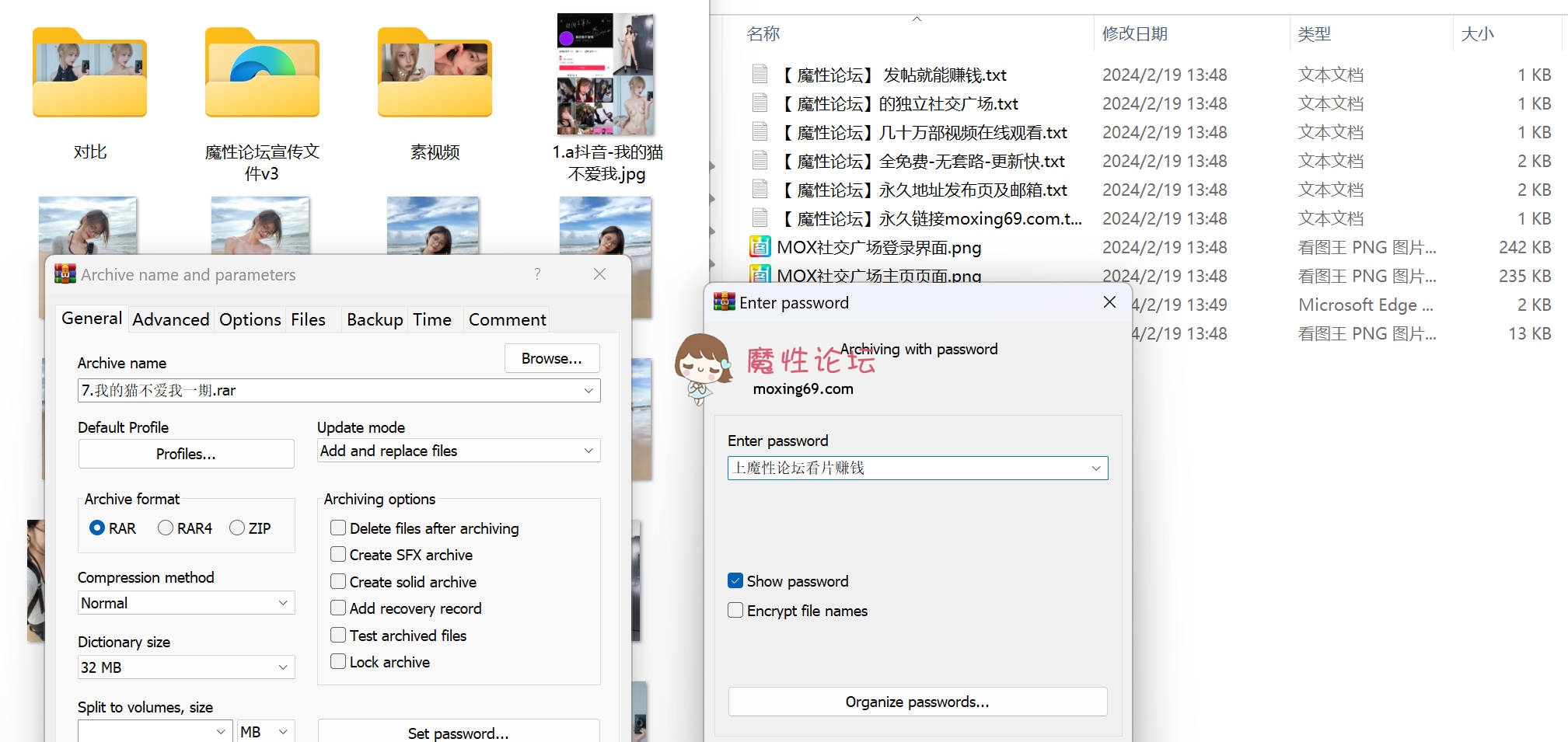
Task: Click the file icon for 全免费-无套路-更新快.txt
Action: pos(760,161)
